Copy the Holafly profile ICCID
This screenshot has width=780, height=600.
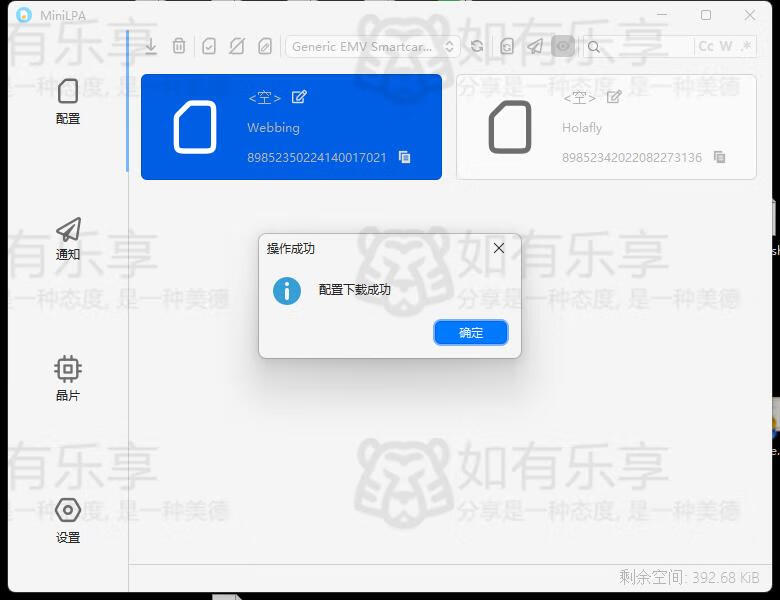click(x=719, y=157)
